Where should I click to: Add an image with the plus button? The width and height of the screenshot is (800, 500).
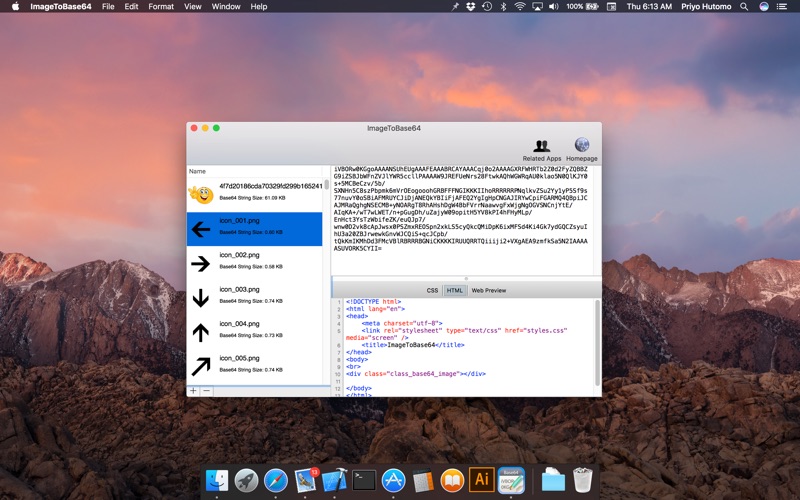tap(194, 391)
